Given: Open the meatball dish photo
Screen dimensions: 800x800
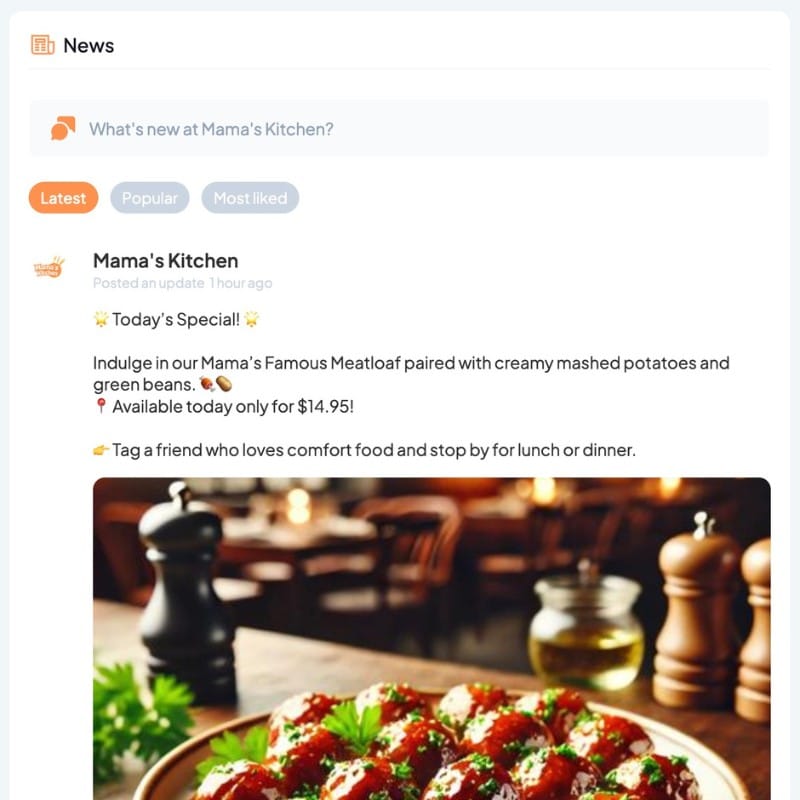Looking at the screenshot, I should (x=432, y=638).
